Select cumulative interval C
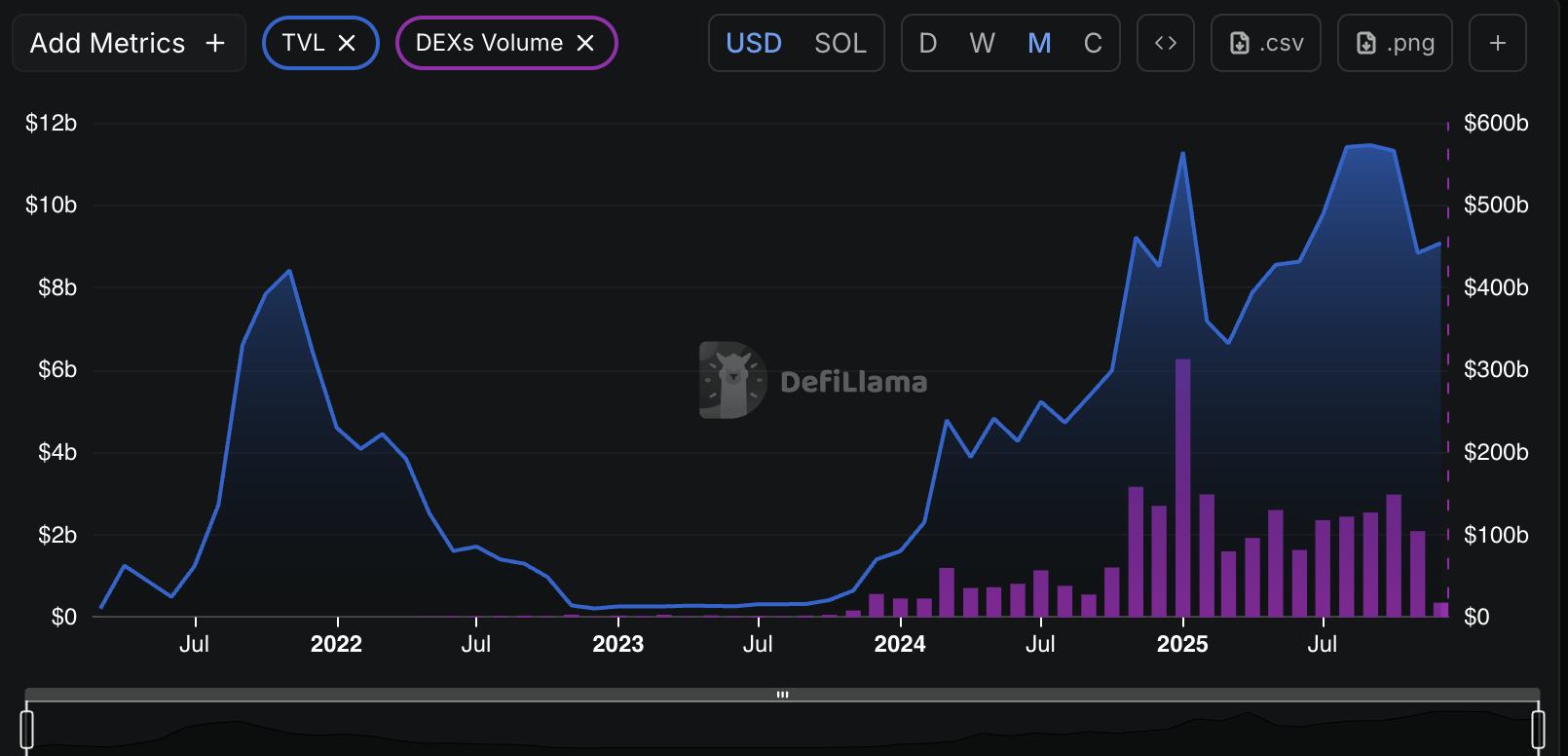Image resolution: width=1568 pixels, height=756 pixels. [1093, 43]
